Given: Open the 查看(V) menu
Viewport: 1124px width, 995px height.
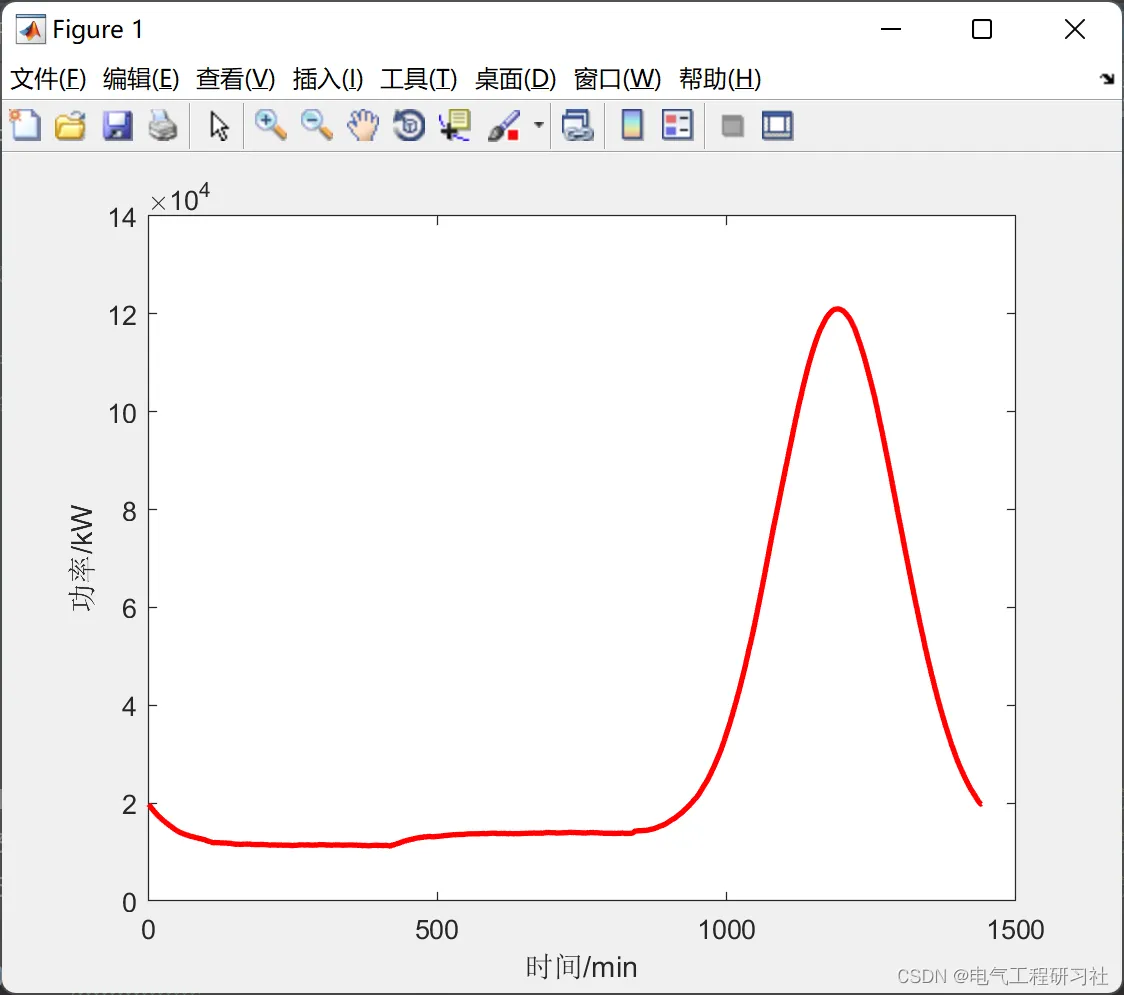Looking at the screenshot, I should pos(236,79).
